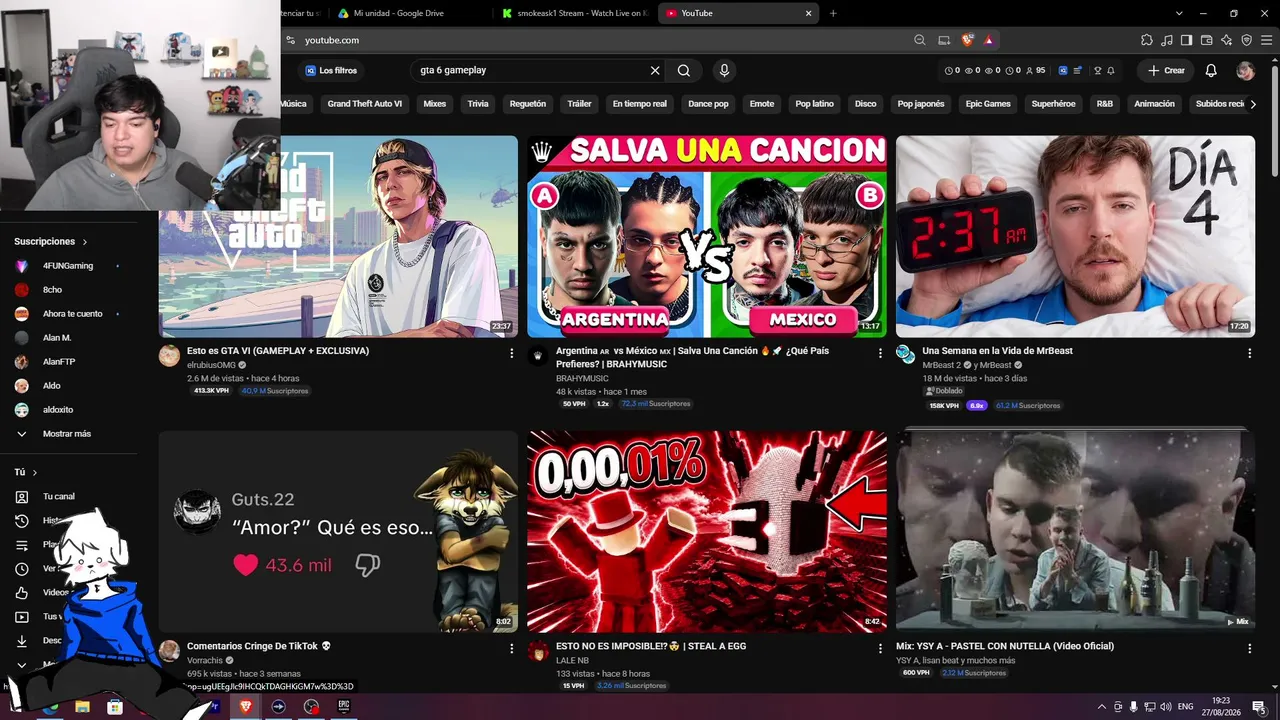Open the browser extensions puzzle icon
The width and height of the screenshot is (1280, 720).
pyautogui.click(x=1147, y=40)
